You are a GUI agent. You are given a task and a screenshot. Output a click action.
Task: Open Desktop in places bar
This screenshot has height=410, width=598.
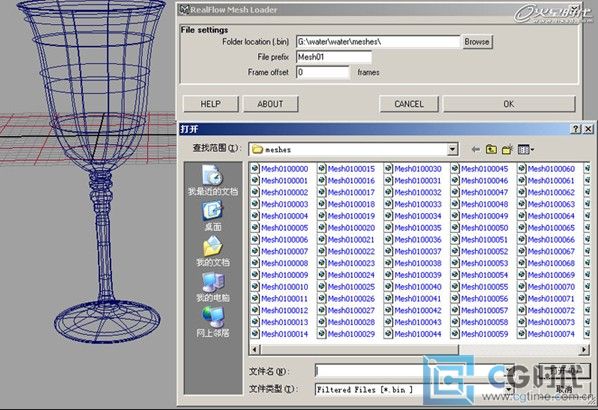pyautogui.click(x=212, y=216)
